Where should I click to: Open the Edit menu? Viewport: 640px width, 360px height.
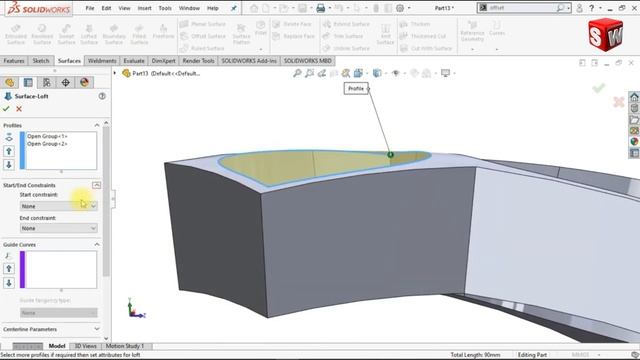(x=106, y=8)
